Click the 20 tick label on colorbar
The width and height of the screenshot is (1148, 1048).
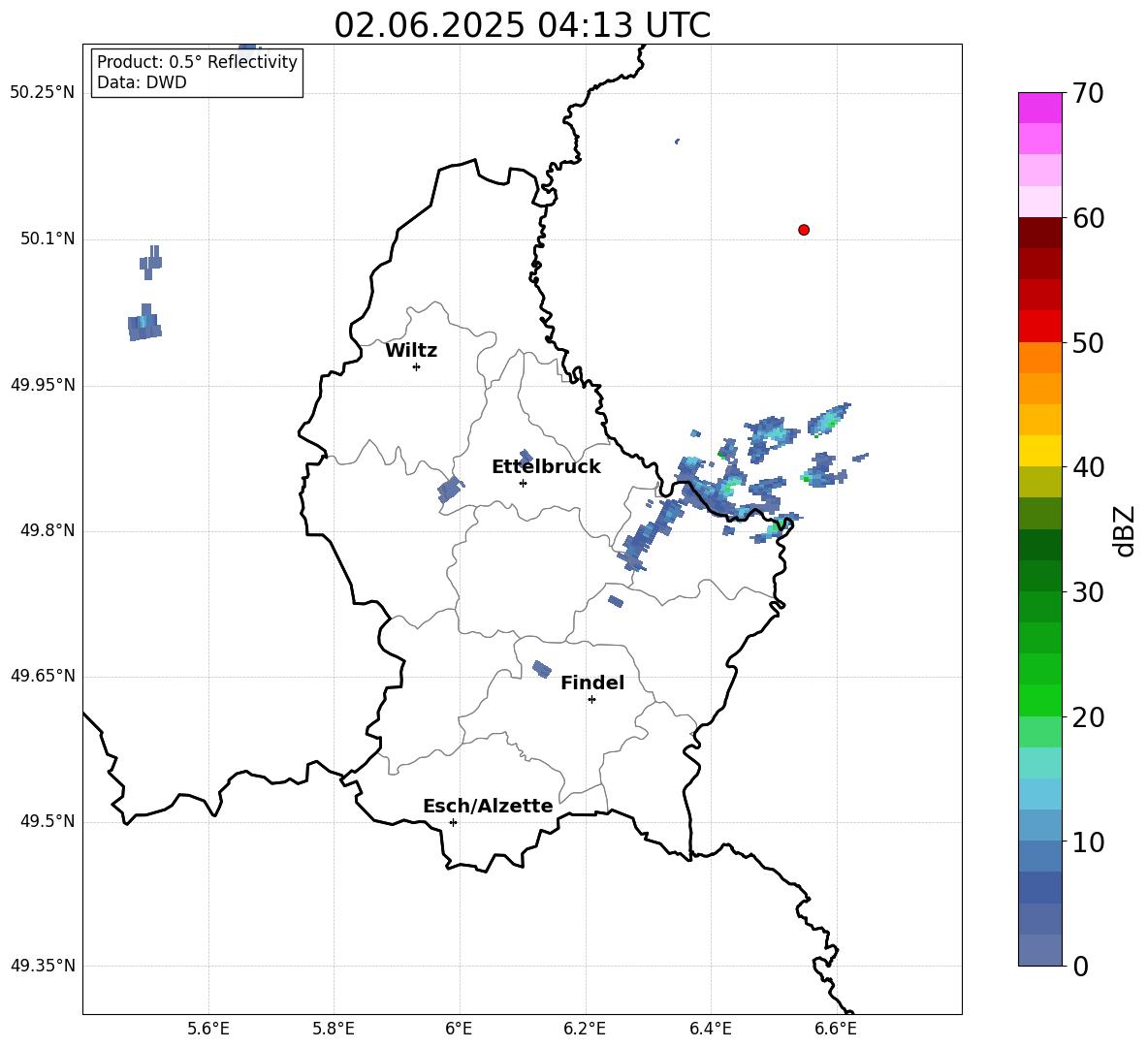pos(1087,716)
